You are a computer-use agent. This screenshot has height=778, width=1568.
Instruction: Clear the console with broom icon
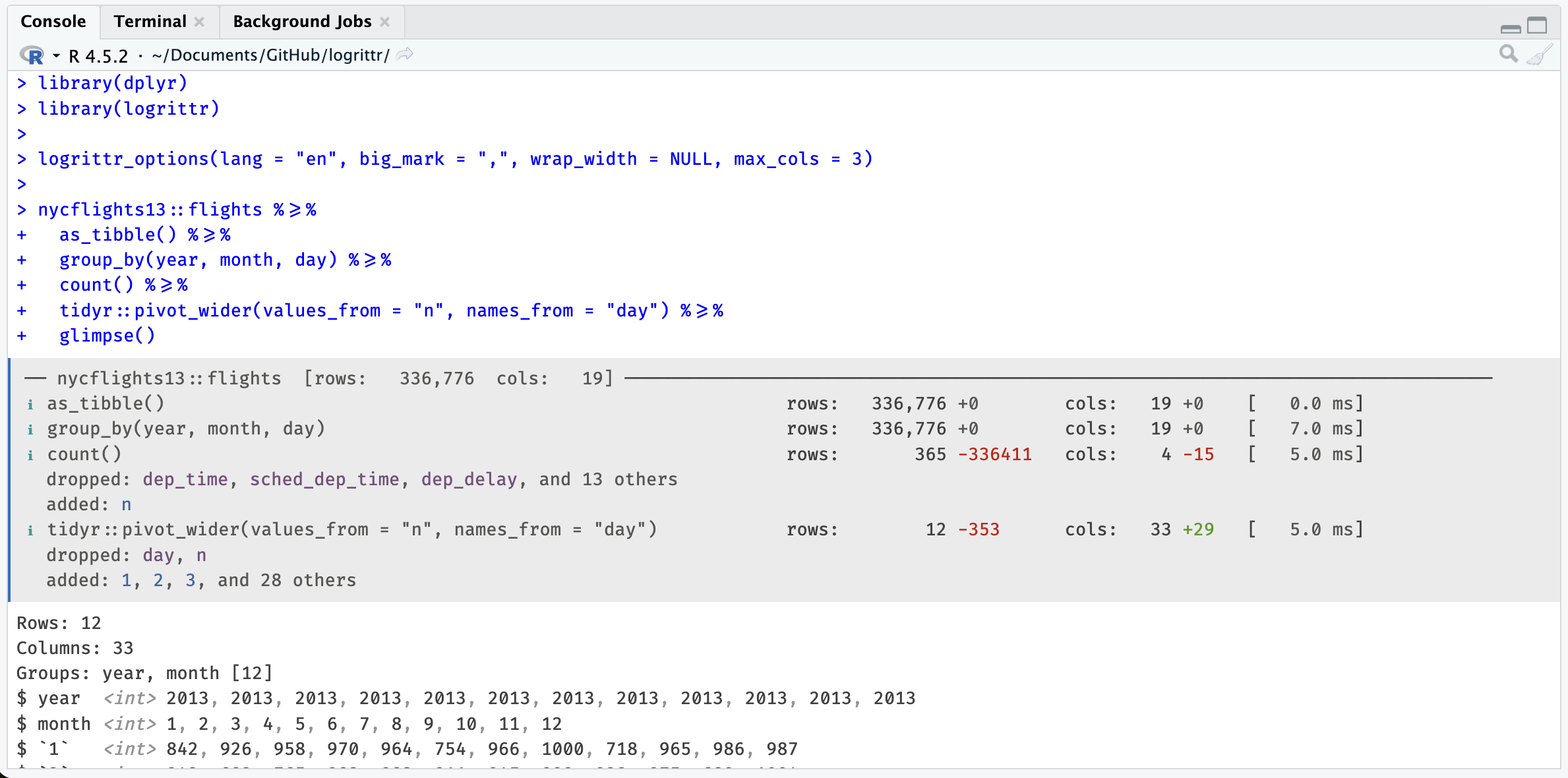tap(1540, 55)
